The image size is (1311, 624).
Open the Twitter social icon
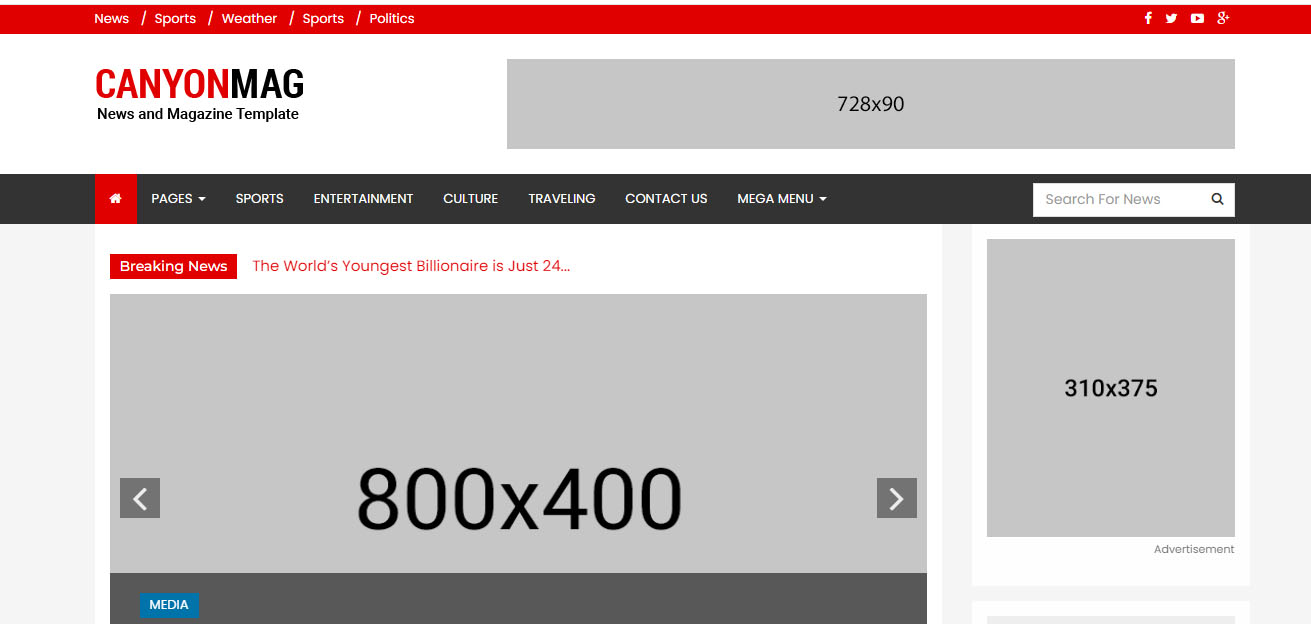coord(1171,18)
